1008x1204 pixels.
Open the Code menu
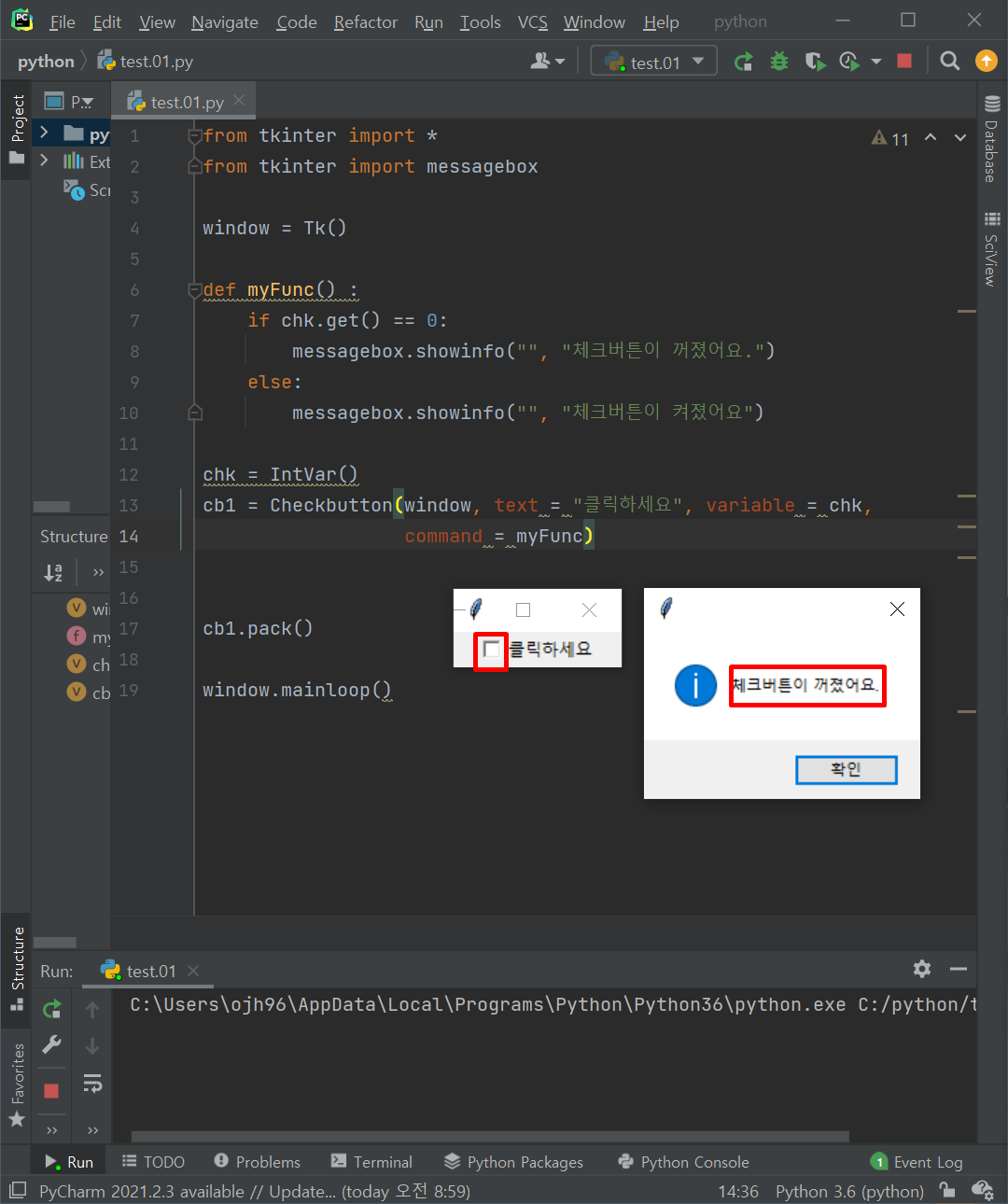pyautogui.click(x=297, y=22)
